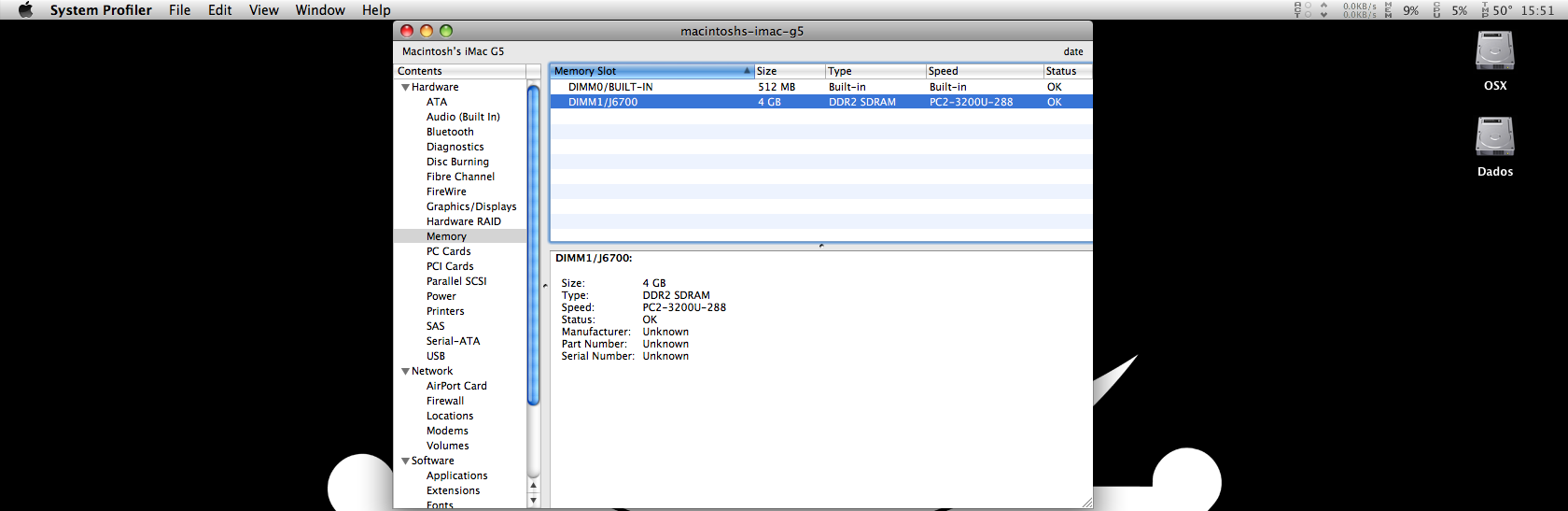The height and width of the screenshot is (511, 1568).
Task: Select Diagnostics in the sidebar
Action: point(455,147)
